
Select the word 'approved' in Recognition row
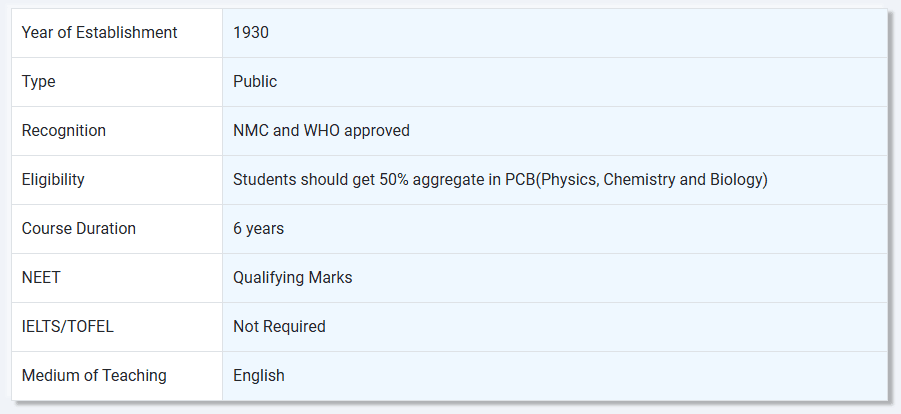[379, 131]
